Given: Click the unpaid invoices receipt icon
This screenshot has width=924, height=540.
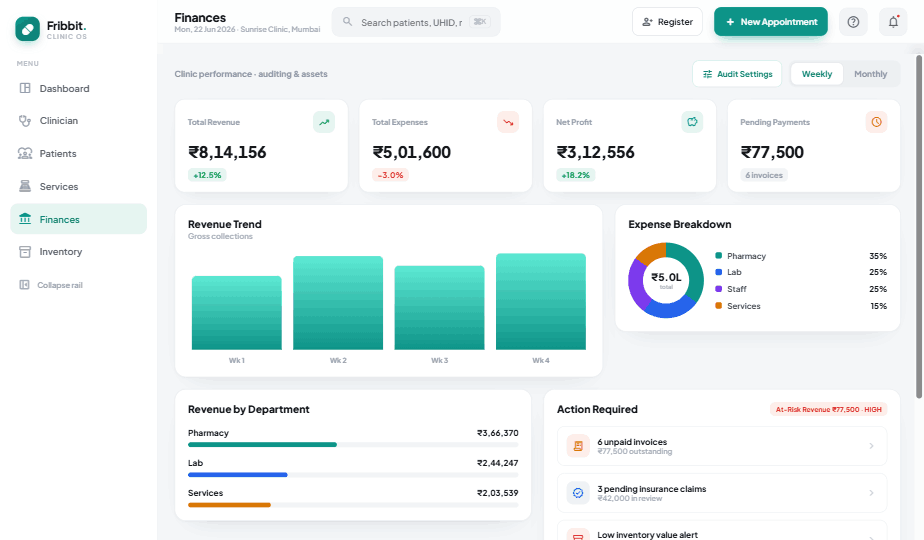Looking at the screenshot, I should point(578,446).
